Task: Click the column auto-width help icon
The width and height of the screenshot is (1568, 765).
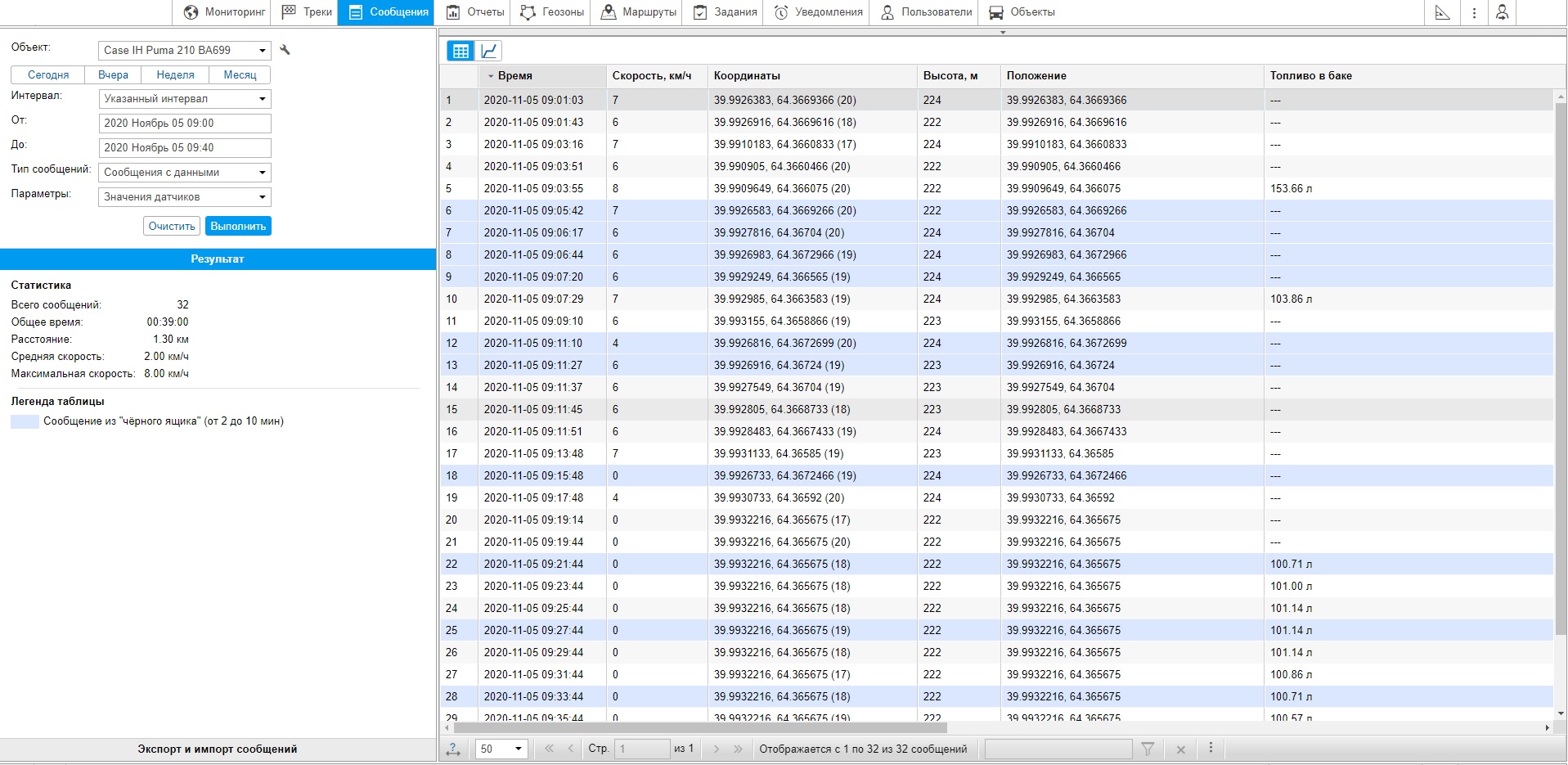Action: tap(453, 749)
